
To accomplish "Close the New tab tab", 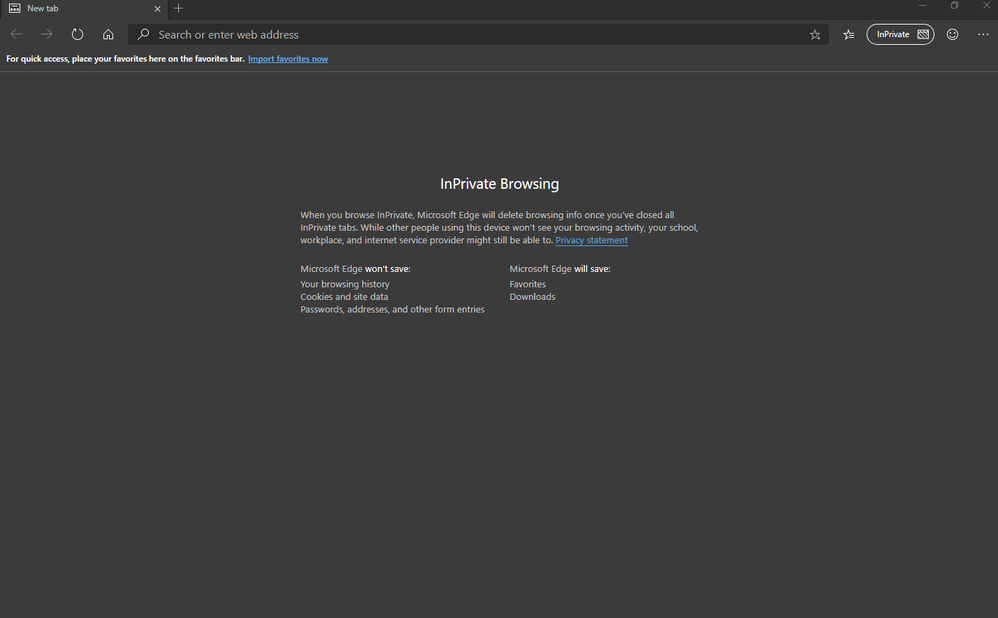I will [x=157, y=9].
